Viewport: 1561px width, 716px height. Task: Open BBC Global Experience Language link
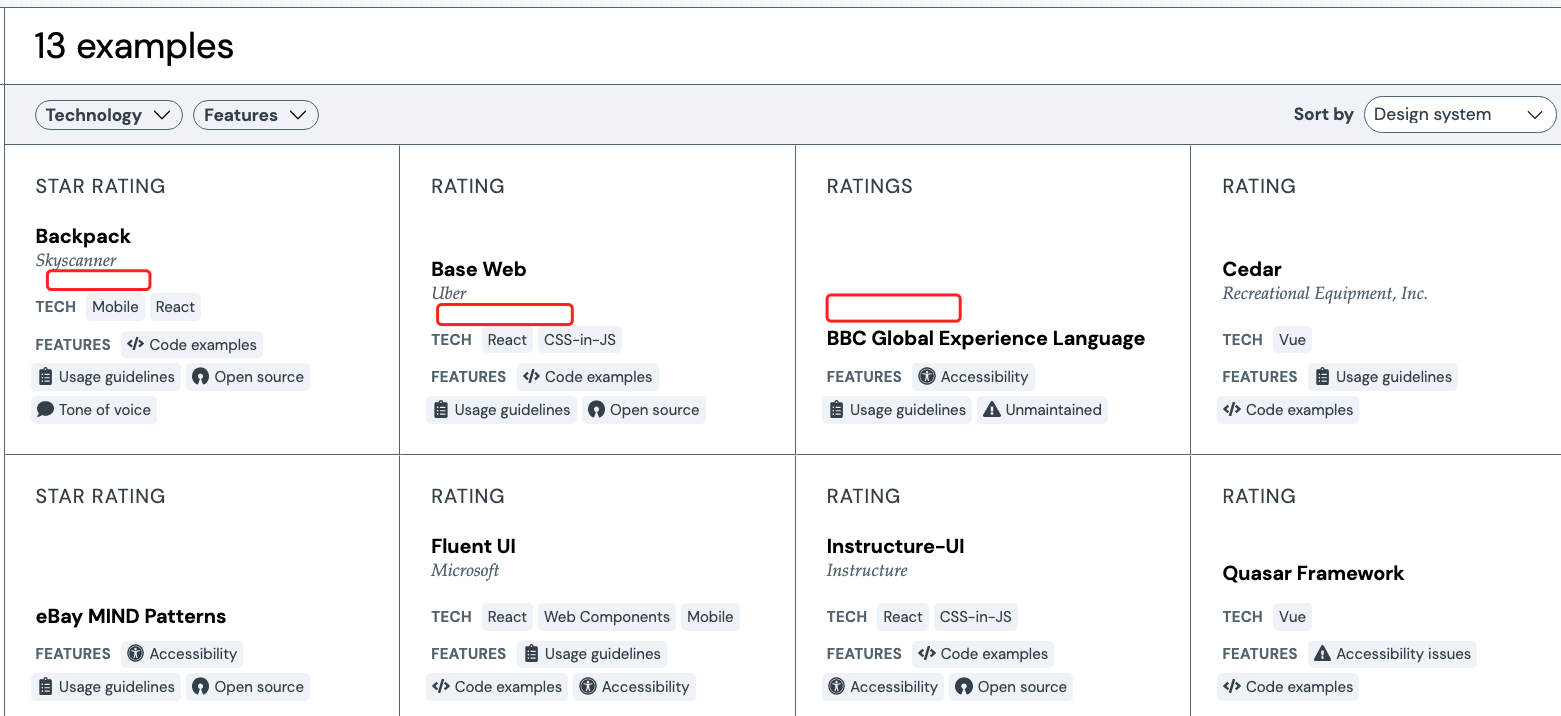point(986,338)
